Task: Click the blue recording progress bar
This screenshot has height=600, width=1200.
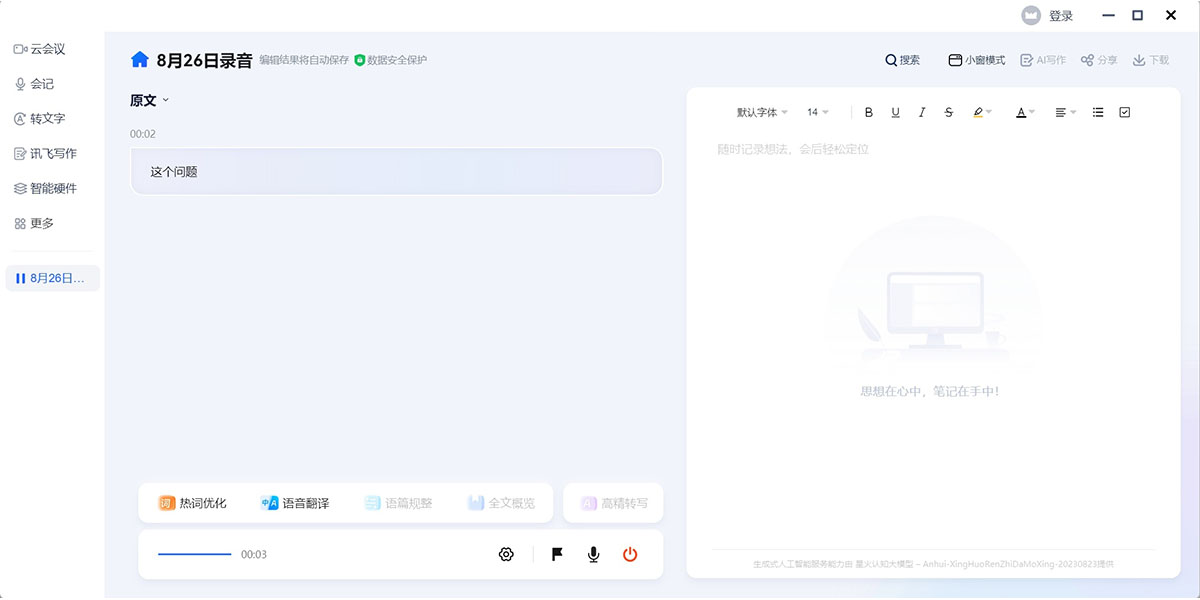Action: (x=193, y=553)
